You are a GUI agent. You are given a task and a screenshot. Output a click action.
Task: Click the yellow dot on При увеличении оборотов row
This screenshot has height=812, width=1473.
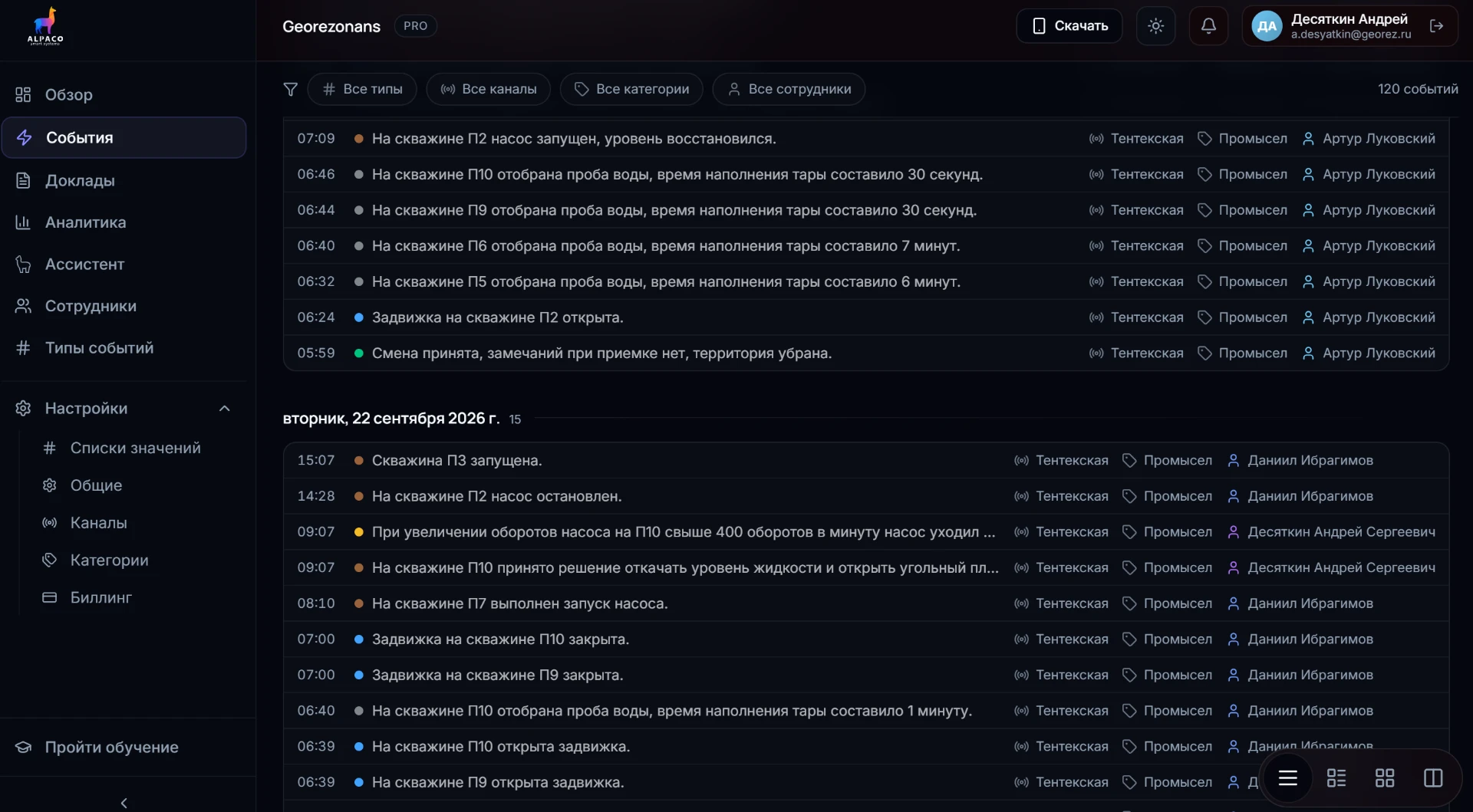coord(358,532)
